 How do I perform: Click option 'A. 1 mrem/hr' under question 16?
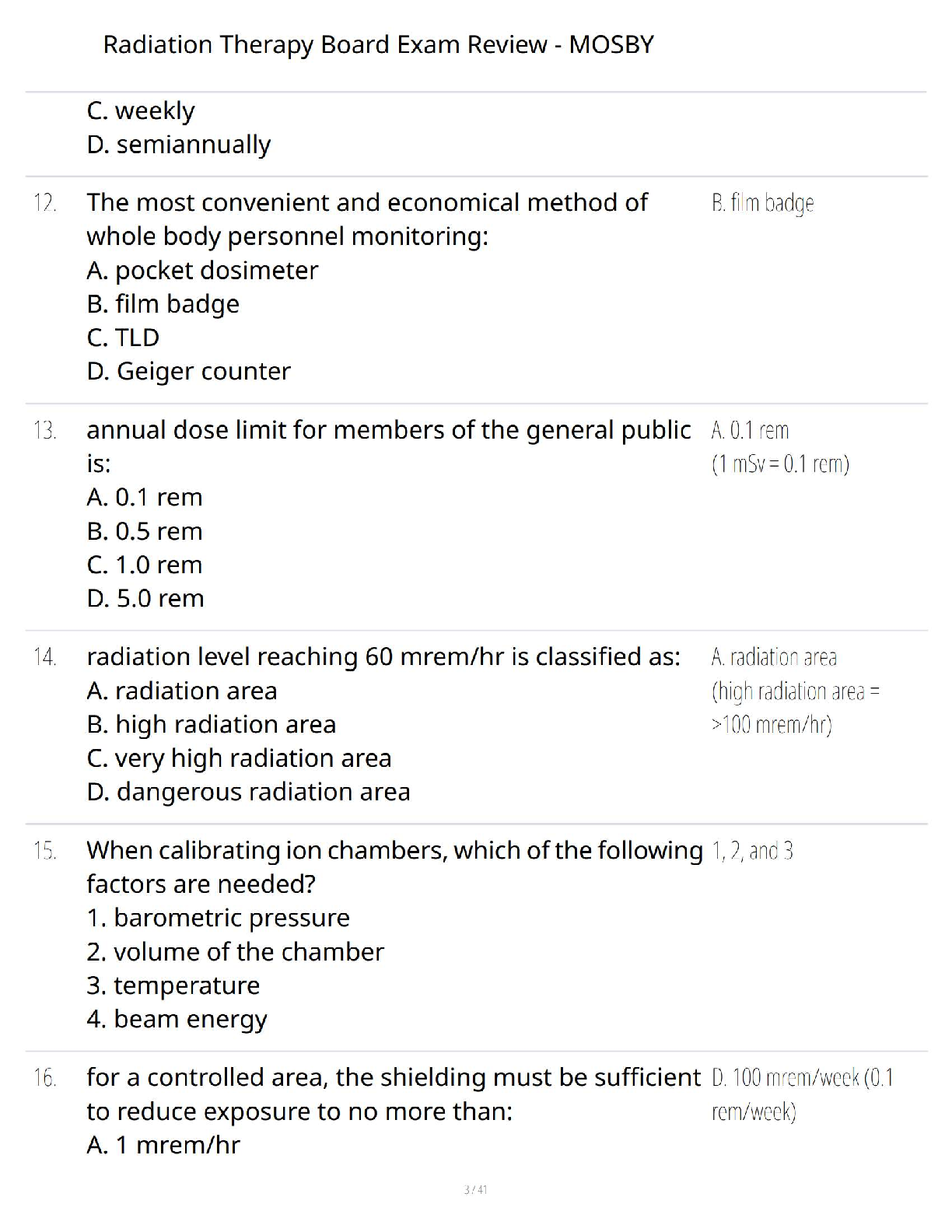pos(163,1145)
